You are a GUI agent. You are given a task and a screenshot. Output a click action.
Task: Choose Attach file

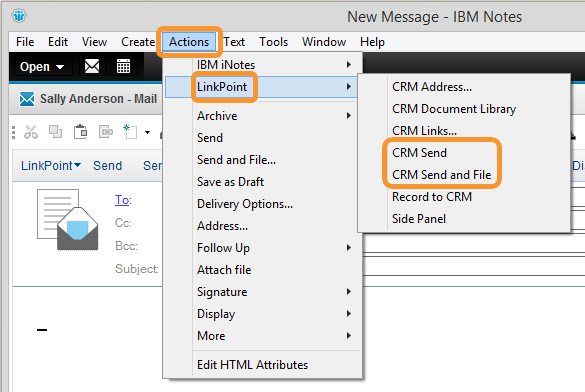(x=262, y=270)
